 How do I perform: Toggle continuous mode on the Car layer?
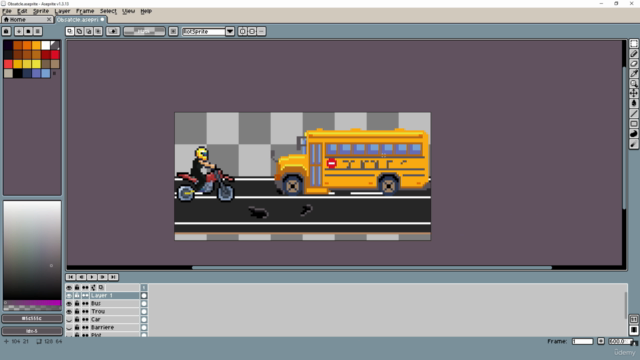(x=85, y=319)
